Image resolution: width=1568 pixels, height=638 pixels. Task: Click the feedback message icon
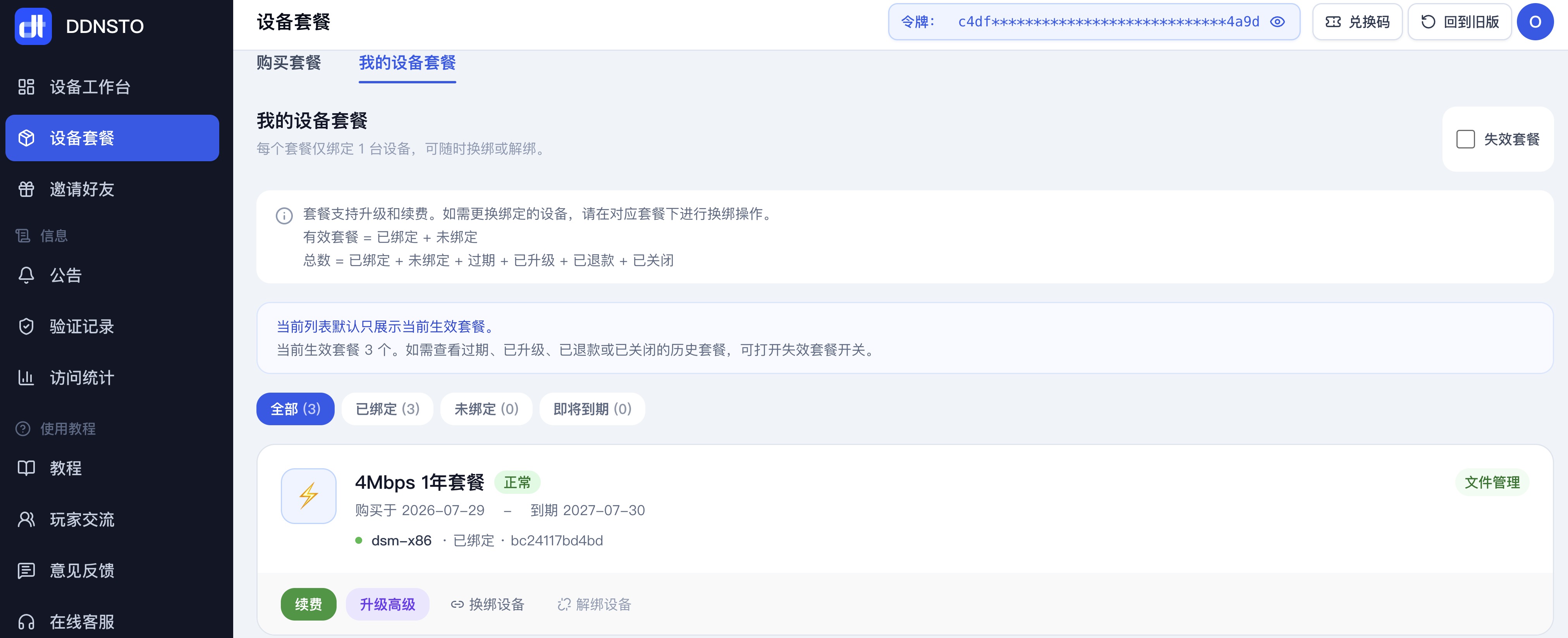pos(26,570)
